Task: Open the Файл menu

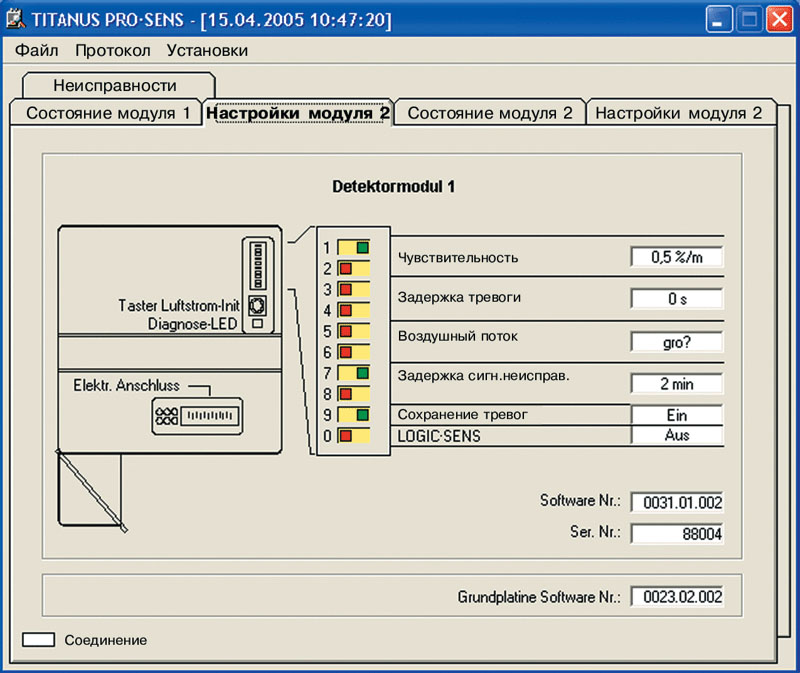Action: coord(36,51)
